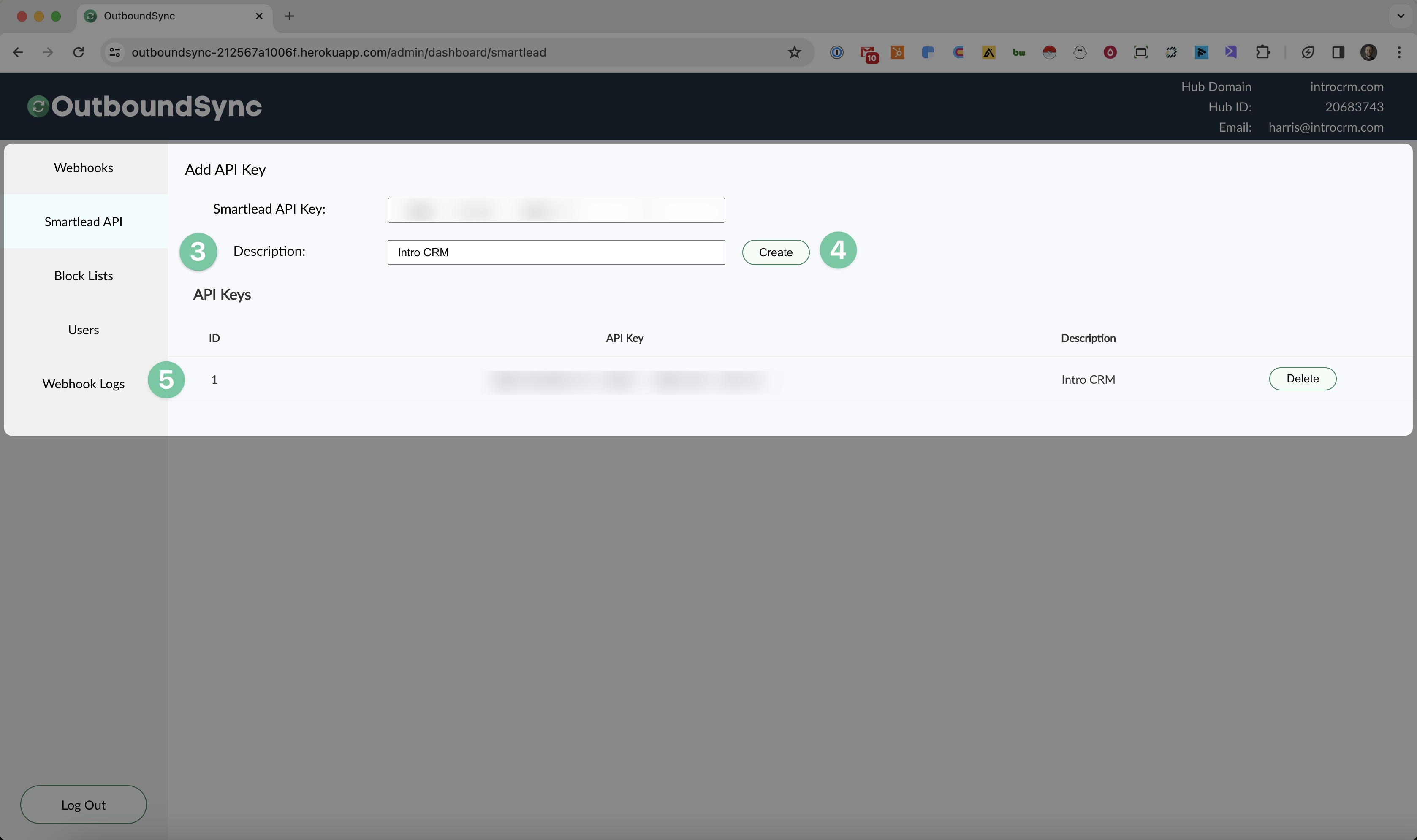Go back to the previous page
The image size is (1417, 840).
[18, 52]
